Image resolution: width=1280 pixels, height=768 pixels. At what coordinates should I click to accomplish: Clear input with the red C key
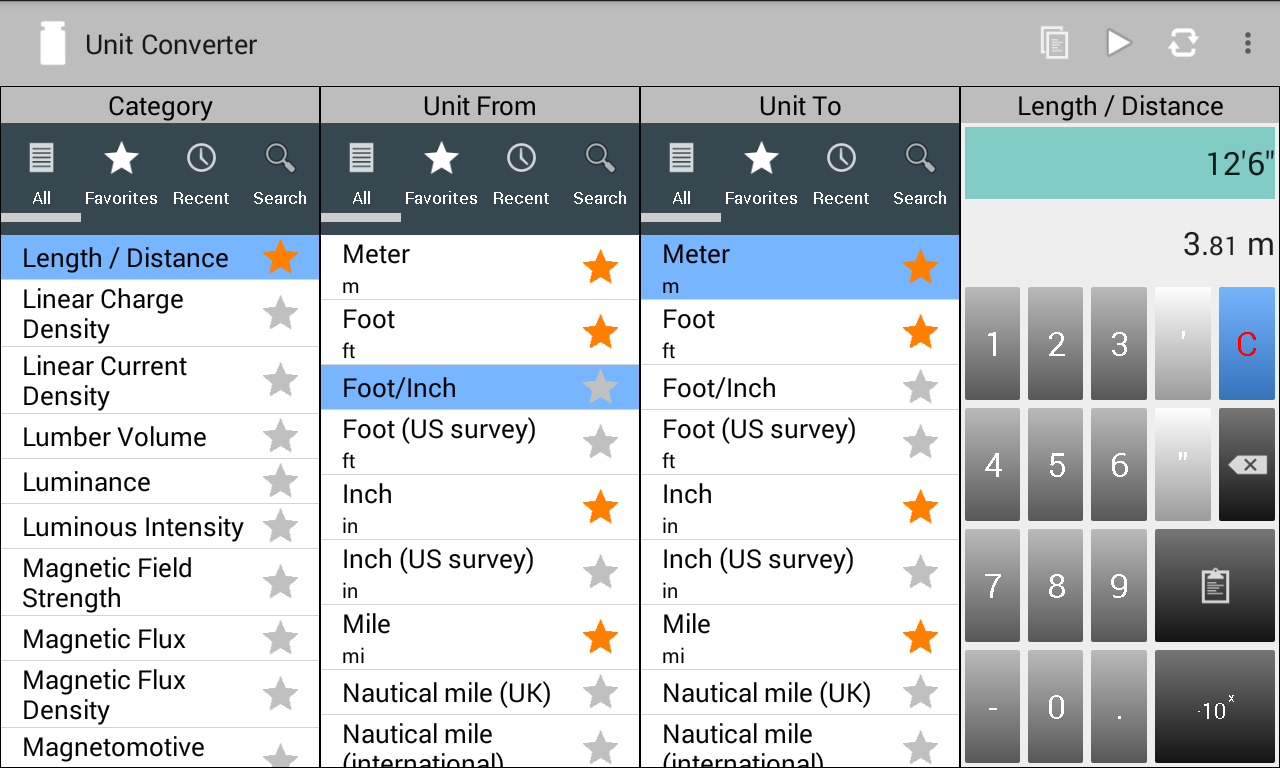(1247, 343)
